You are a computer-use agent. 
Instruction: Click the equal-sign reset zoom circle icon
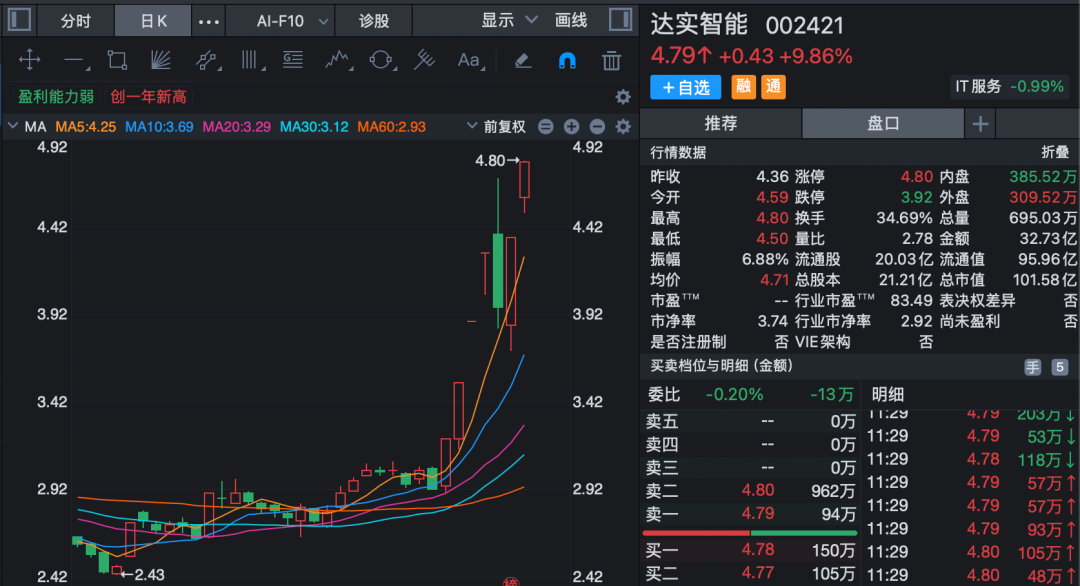(546, 127)
